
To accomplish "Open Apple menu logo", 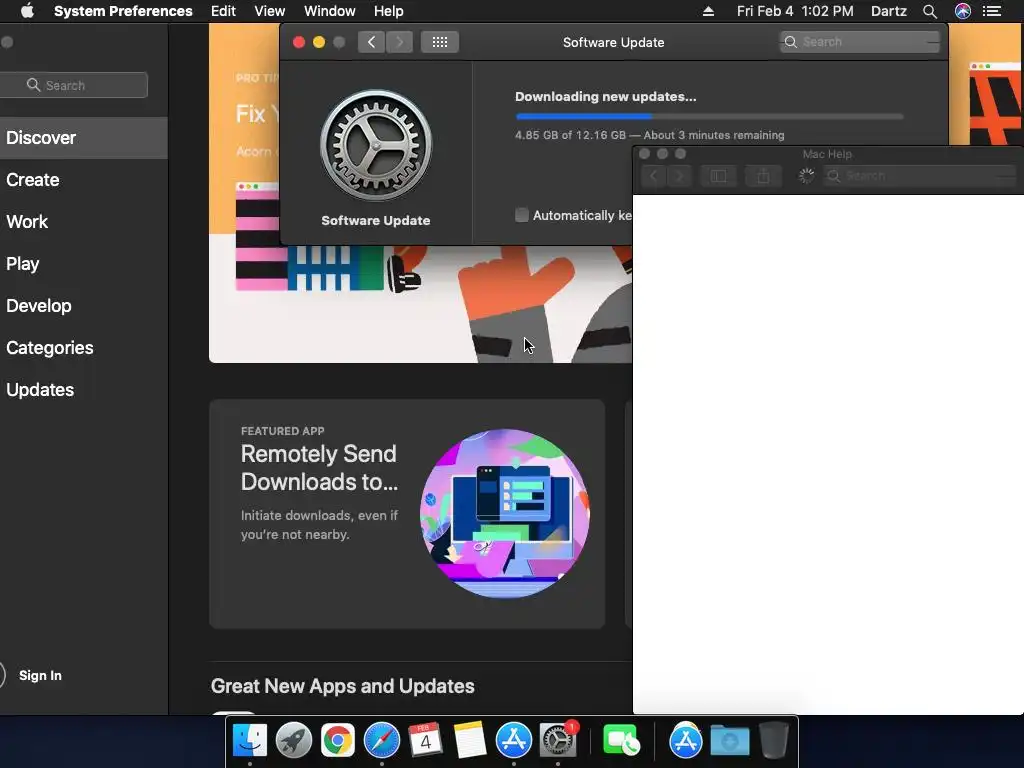I will tap(27, 11).
